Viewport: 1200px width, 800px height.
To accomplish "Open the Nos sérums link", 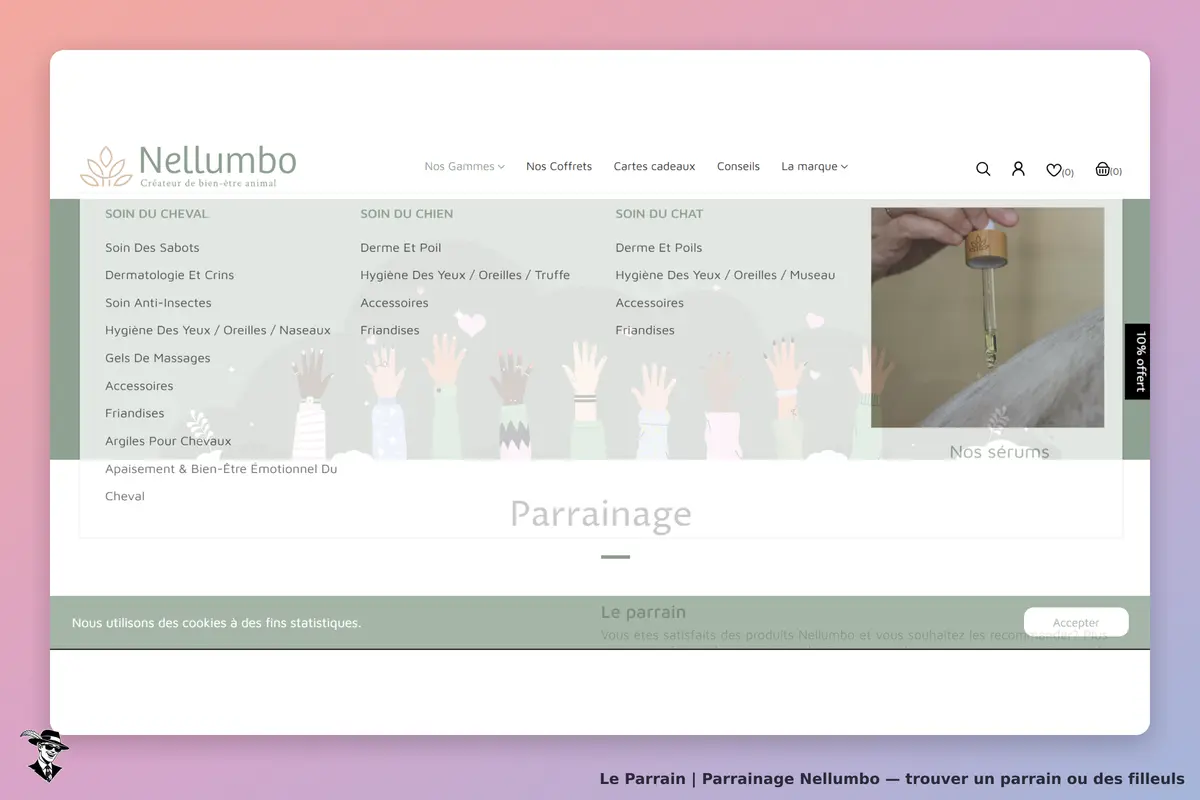I will (x=999, y=452).
